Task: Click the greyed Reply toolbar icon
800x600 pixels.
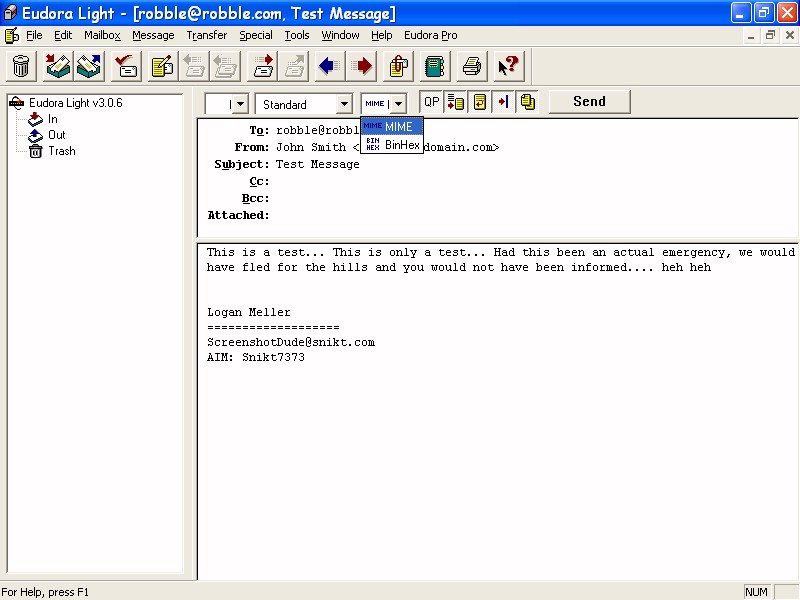Action: coord(194,66)
